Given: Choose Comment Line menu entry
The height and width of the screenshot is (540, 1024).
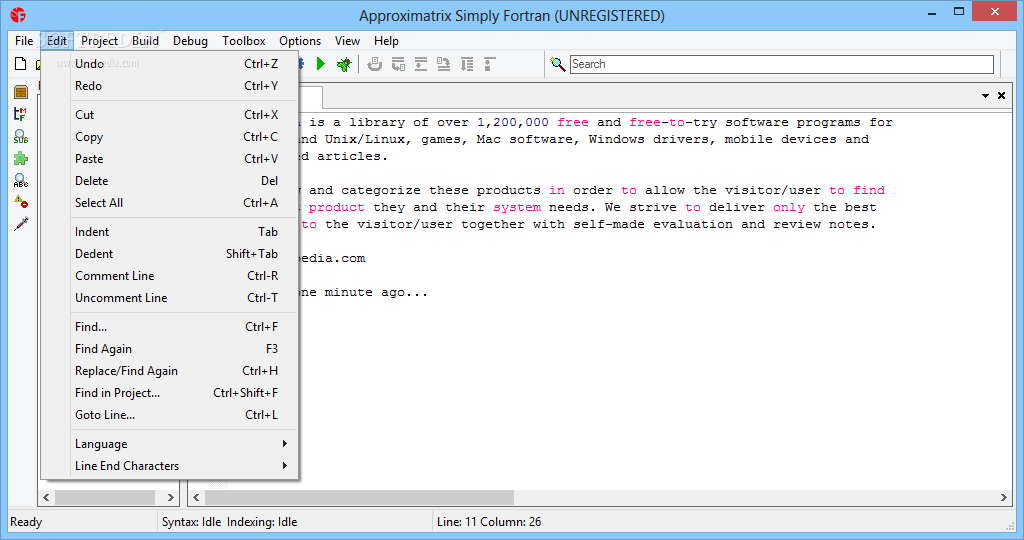Looking at the screenshot, I should (182, 276).
